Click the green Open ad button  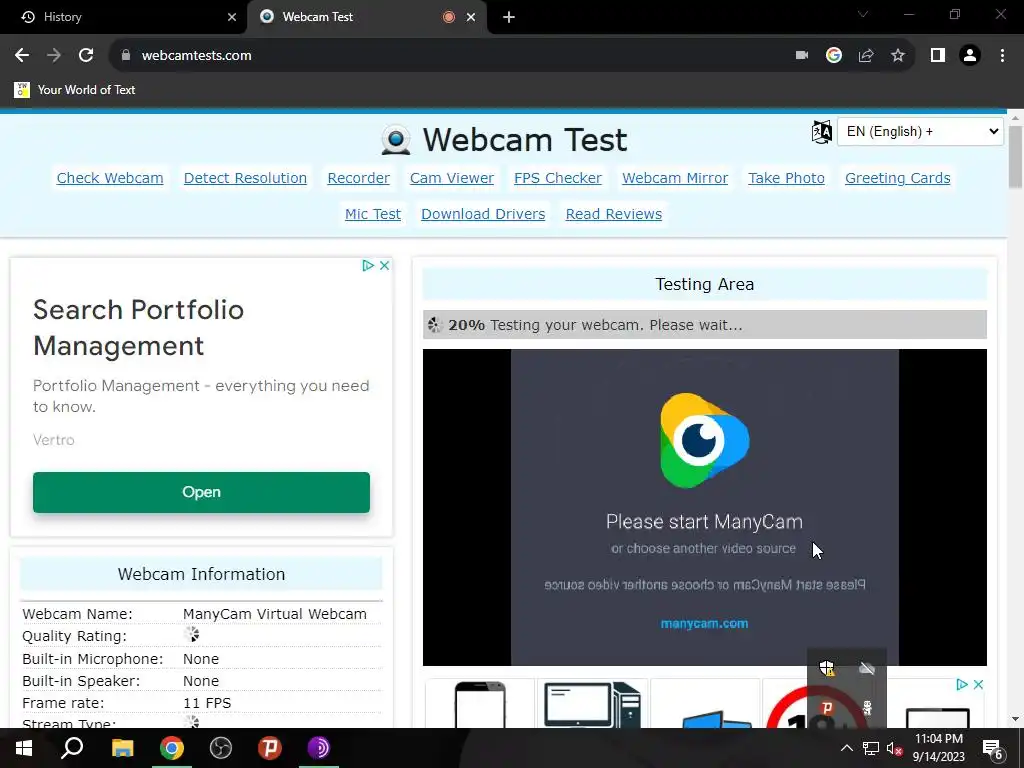[201, 492]
